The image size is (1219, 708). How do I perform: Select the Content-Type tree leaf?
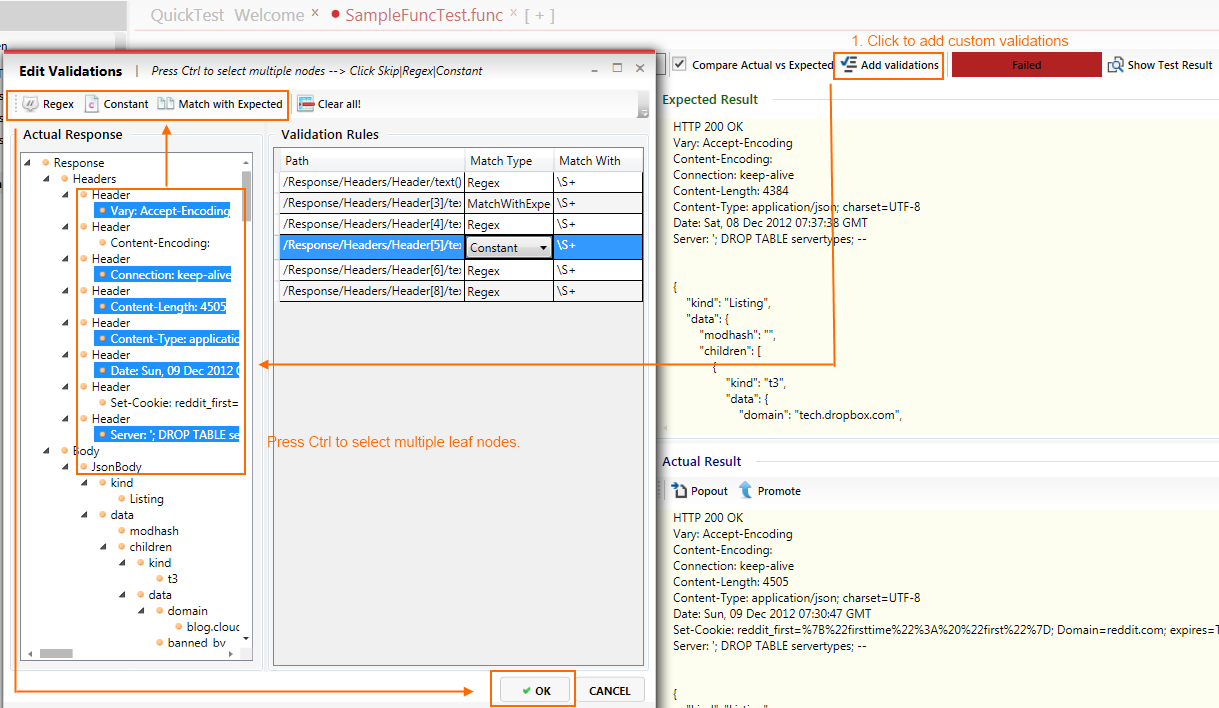pyautogui.click(x=173, y=339)
